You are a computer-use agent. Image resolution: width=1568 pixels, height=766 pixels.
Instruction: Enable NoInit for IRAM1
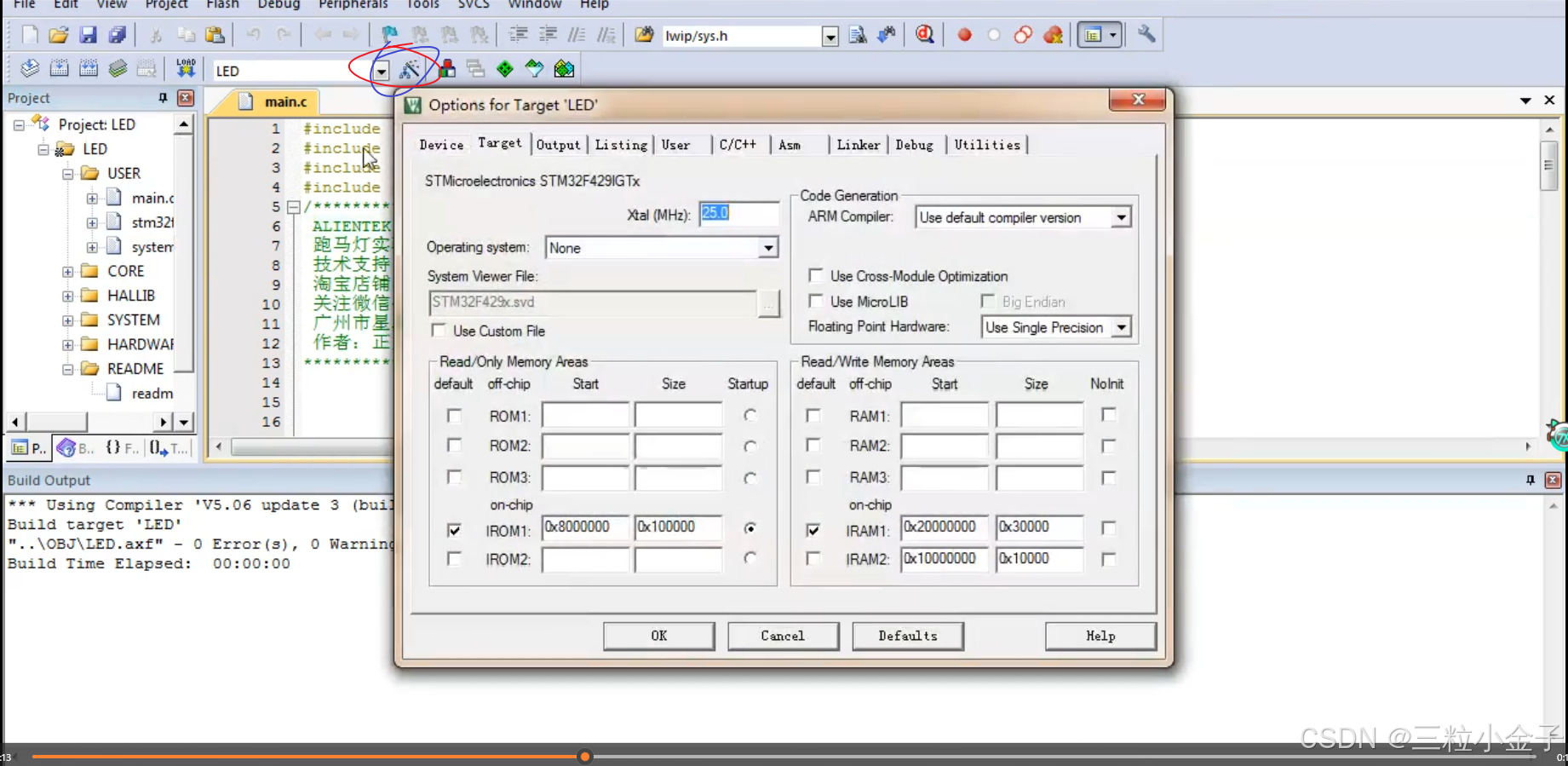pos(1108,528)
